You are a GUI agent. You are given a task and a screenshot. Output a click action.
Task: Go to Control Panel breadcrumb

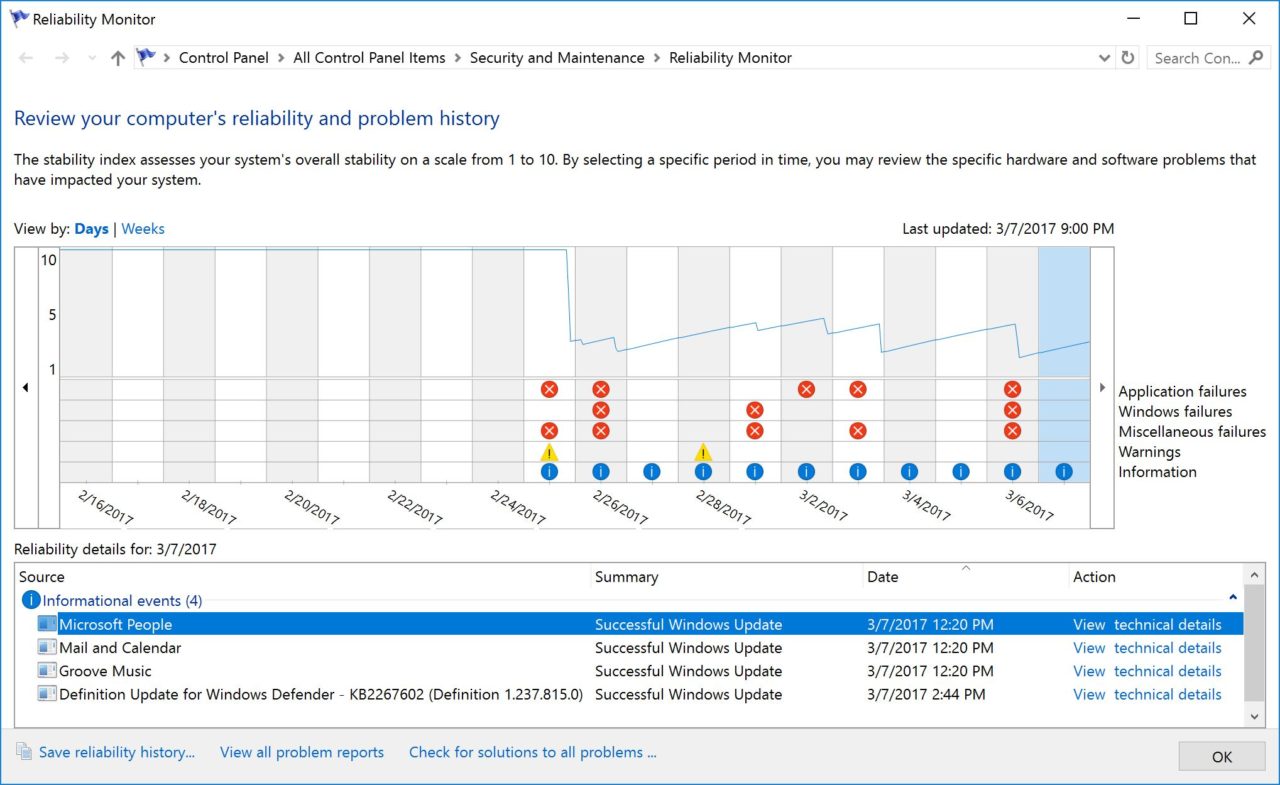point(224,58)
